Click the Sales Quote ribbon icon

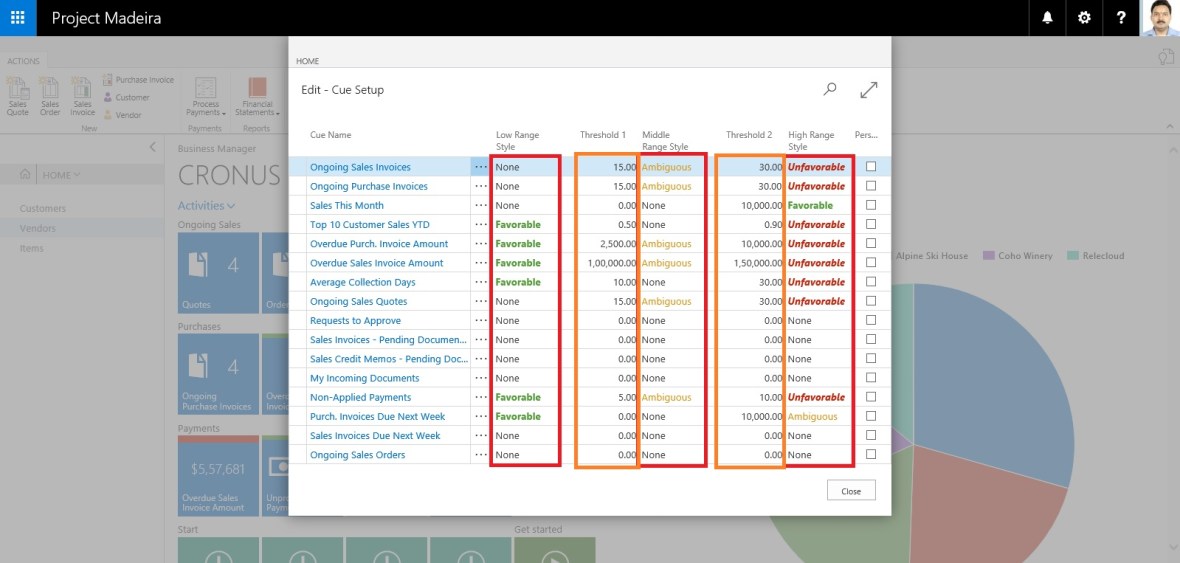(18, 95)
